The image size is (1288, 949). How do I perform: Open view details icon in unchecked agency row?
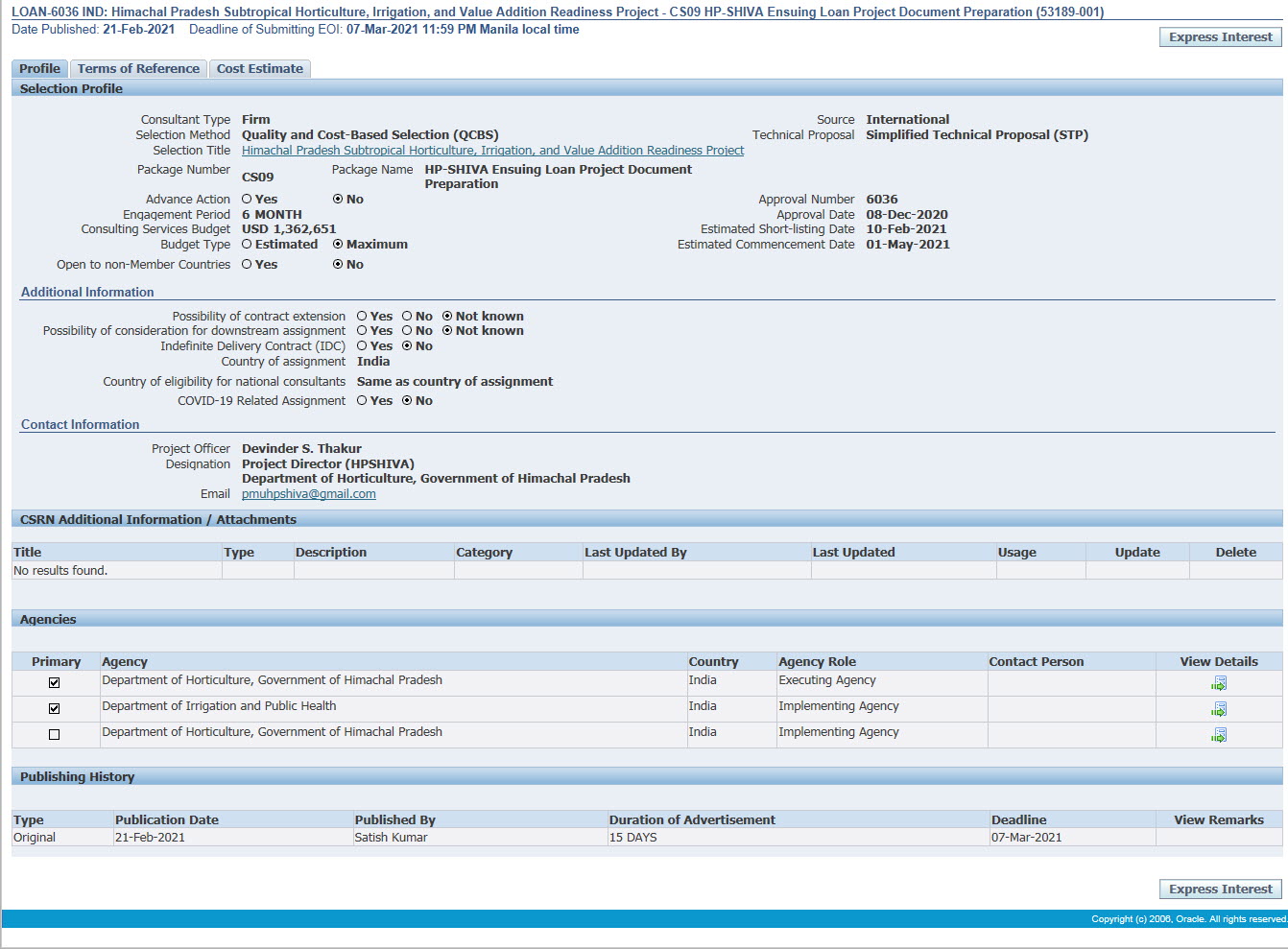(x=1219, y=735)
